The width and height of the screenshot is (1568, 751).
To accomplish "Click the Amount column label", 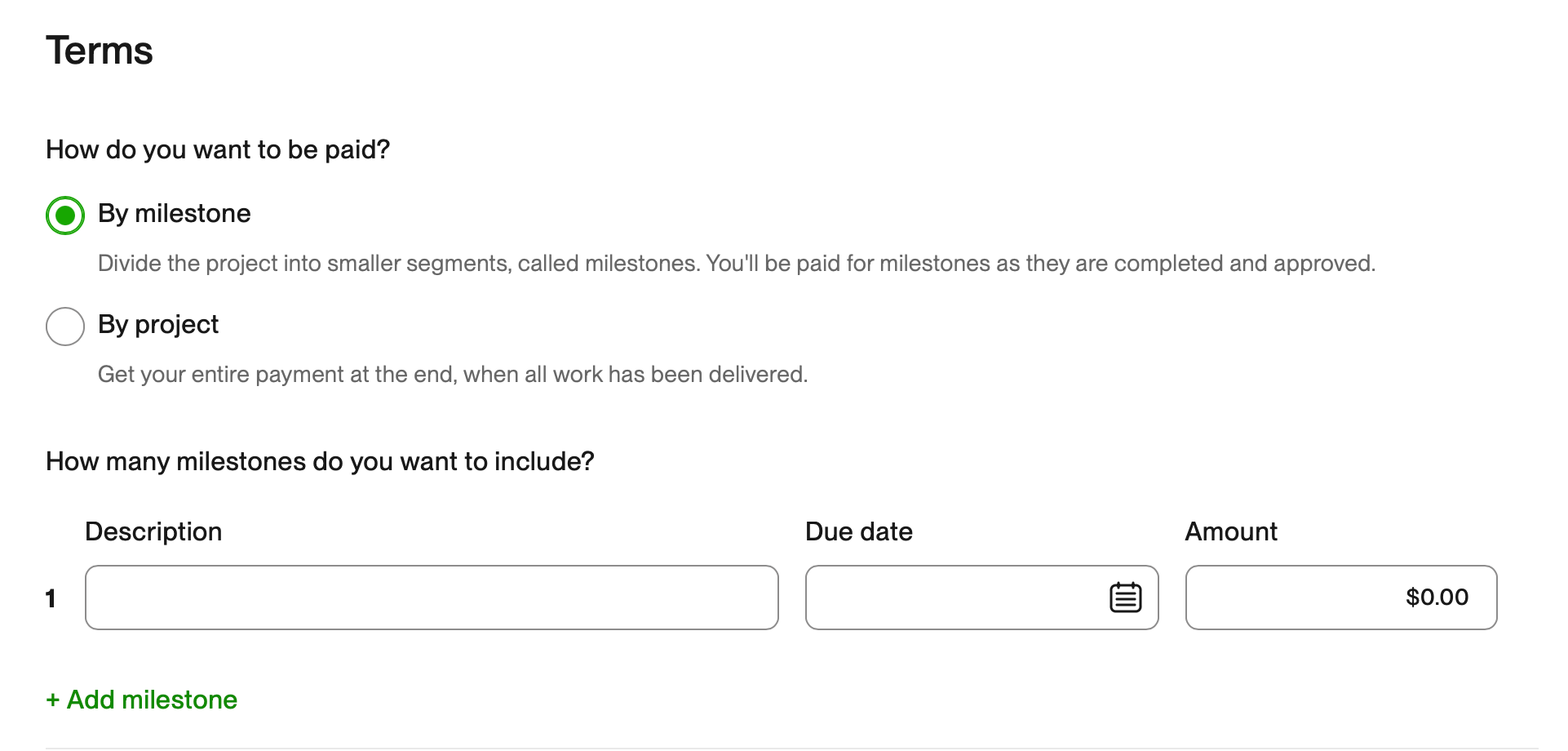I will click(x=1230, y=531).
